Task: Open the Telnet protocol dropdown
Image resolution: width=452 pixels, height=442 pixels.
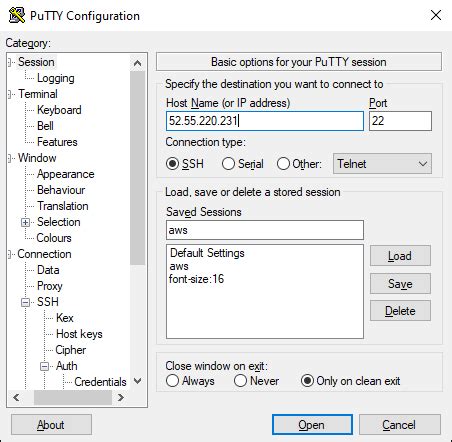Action: (x=382, y=164)
